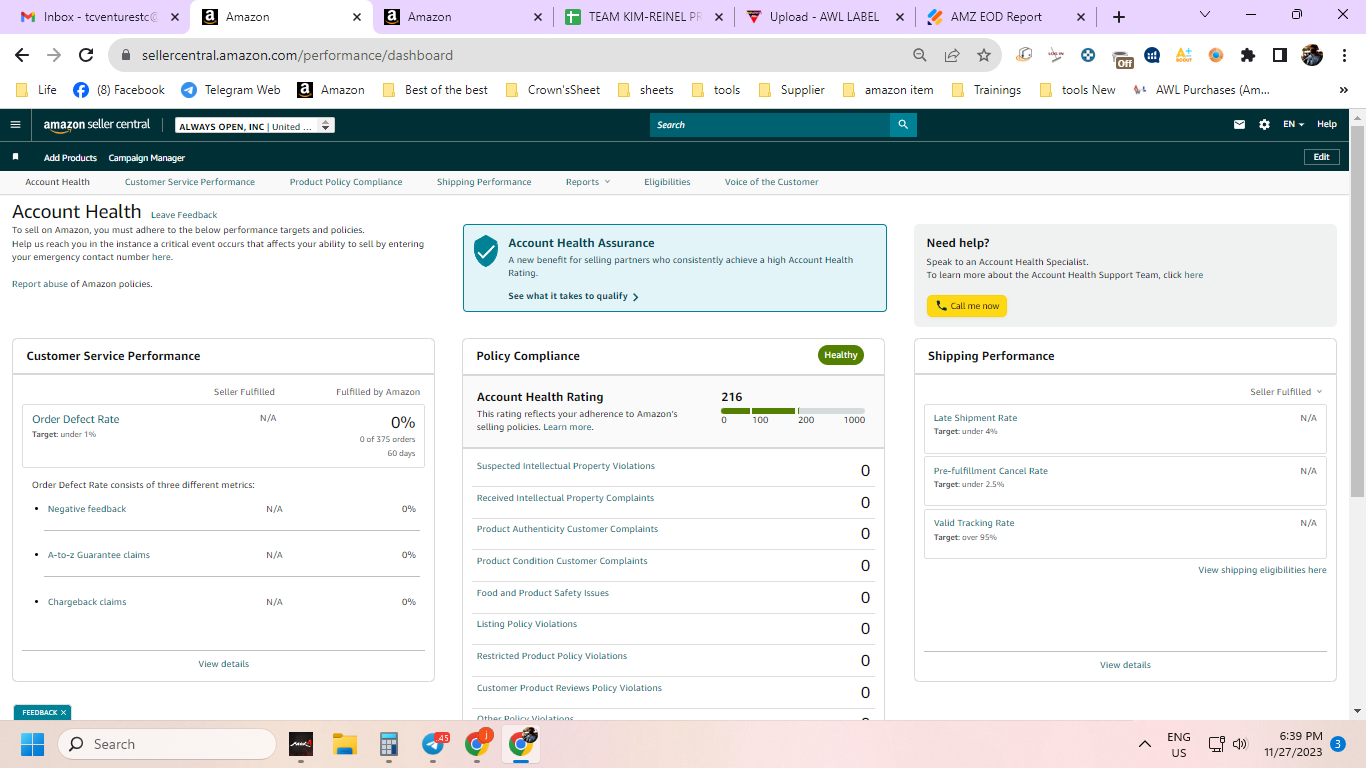This screenshot has width=1366, height=768.
Task: Click Report abuse link
Action: click(x=39, y=284)
